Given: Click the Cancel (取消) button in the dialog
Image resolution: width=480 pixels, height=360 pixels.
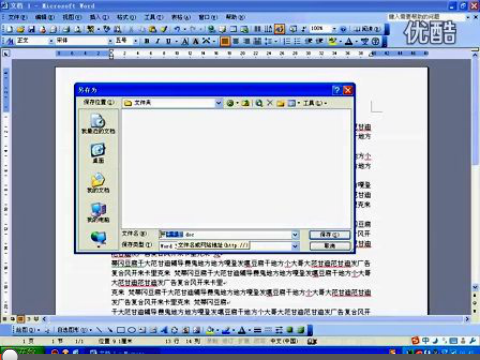Looking at the screenshot, I should click(330, 246).
